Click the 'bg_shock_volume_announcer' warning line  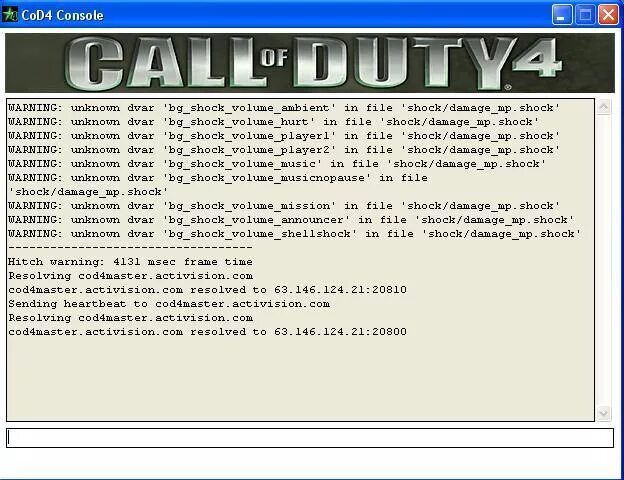click(x=291, y=220)
